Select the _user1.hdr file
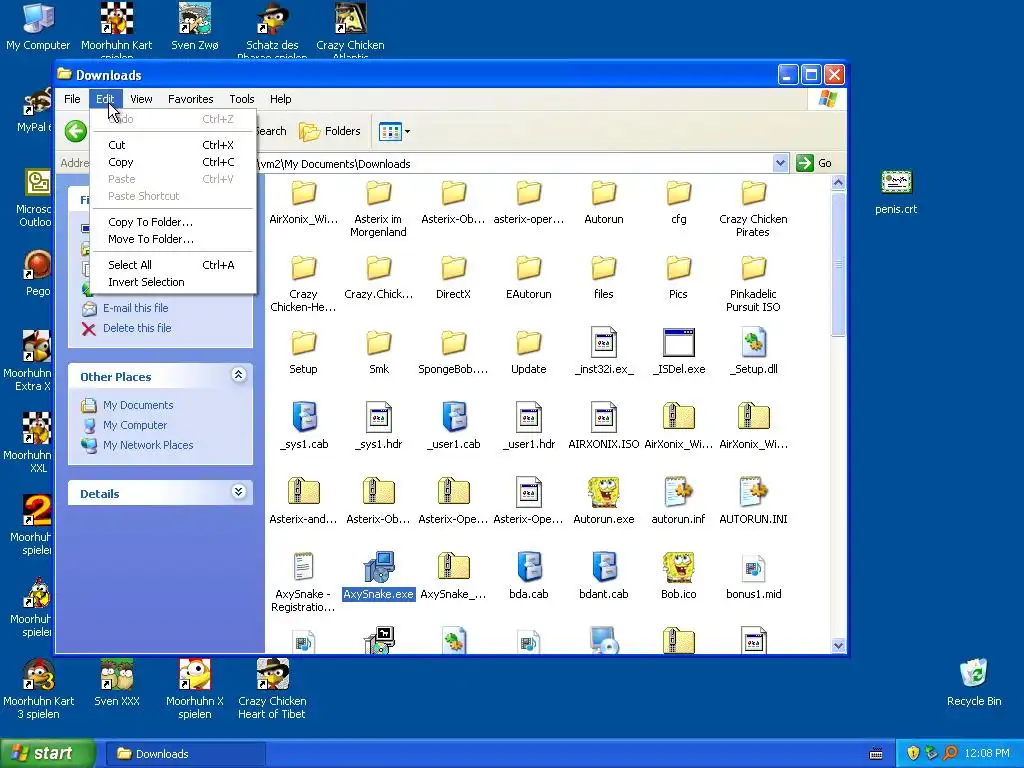The image size is (1024, 768). coord(528,427)
